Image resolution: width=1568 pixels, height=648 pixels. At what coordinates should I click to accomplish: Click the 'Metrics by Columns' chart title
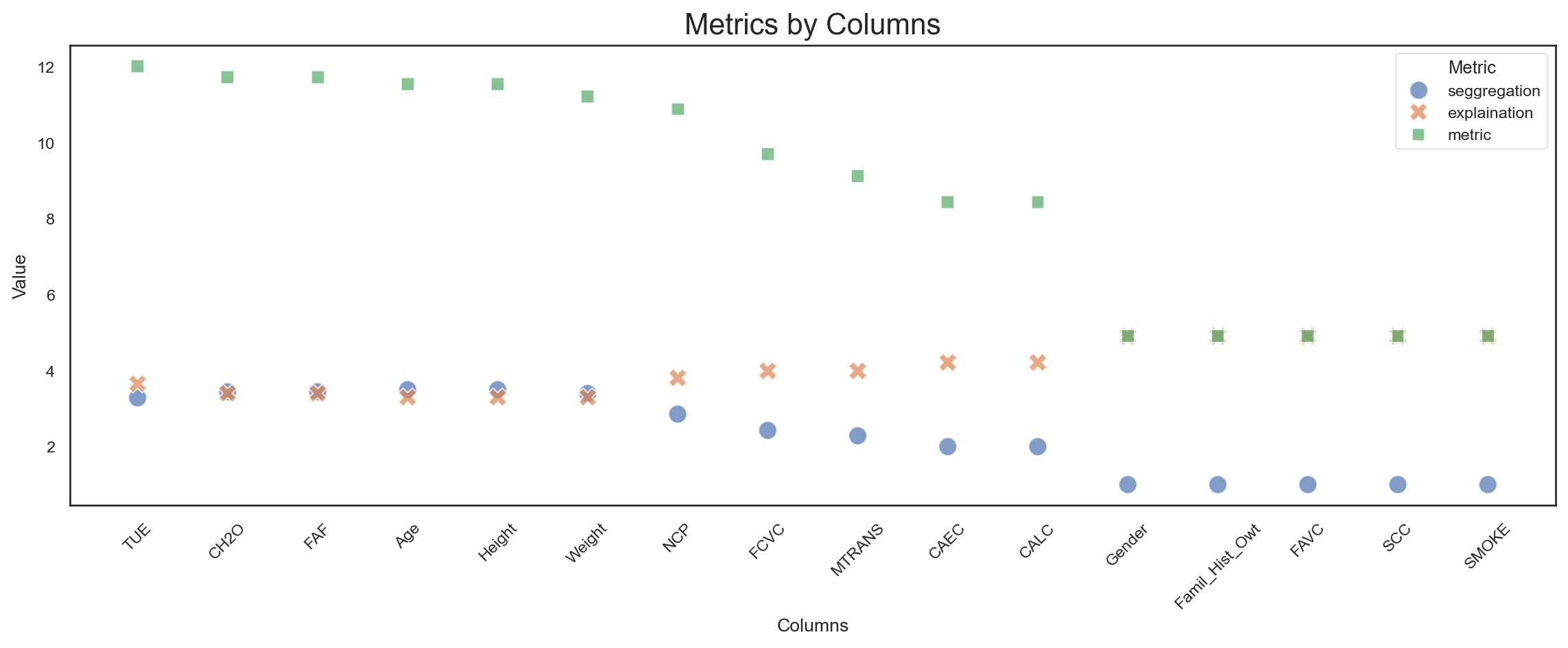(812, 25)
